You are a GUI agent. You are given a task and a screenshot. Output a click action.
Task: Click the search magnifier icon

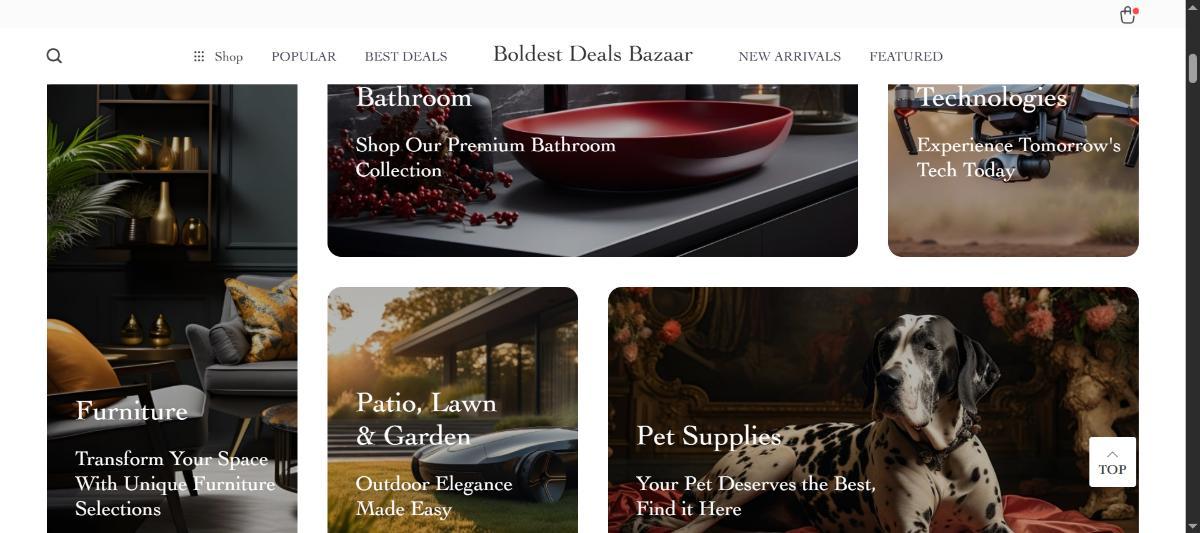pos(54,56)
